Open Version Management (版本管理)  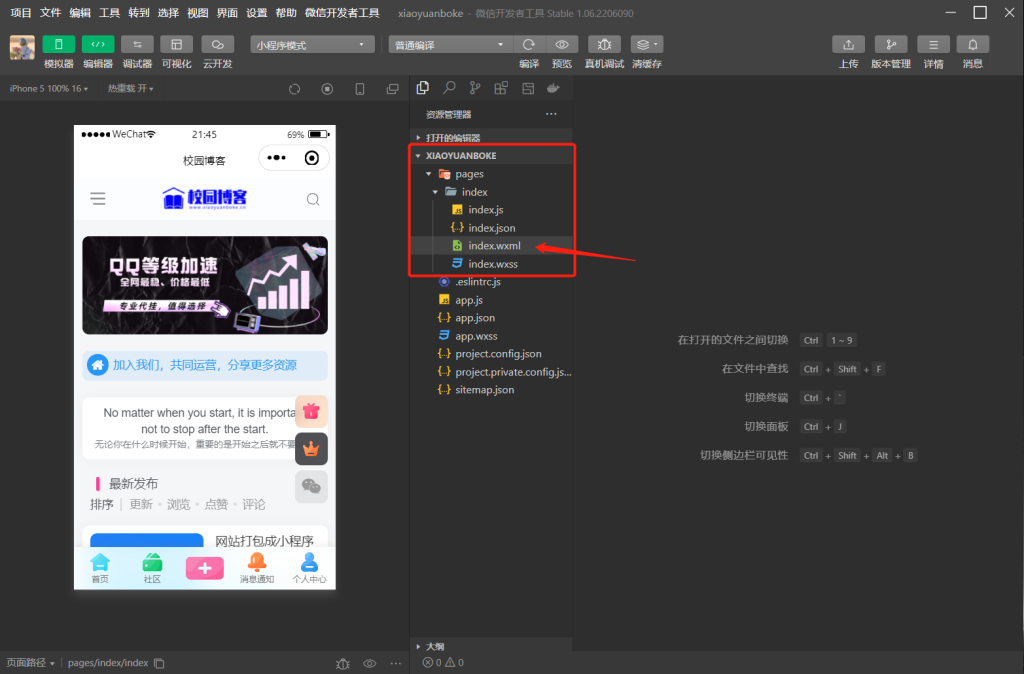(890, 45)
